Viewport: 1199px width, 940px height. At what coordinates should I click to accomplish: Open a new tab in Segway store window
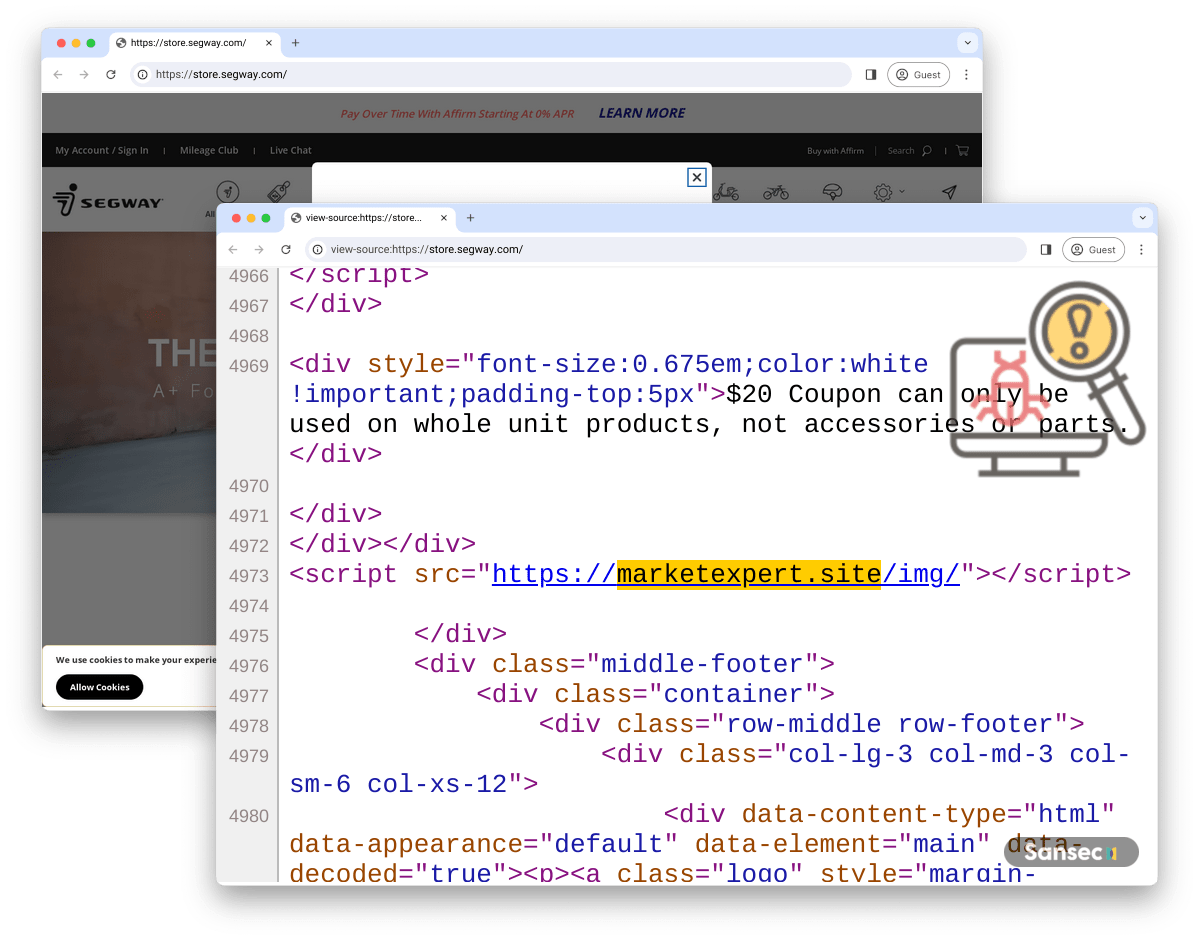click(x=295, y=43)
